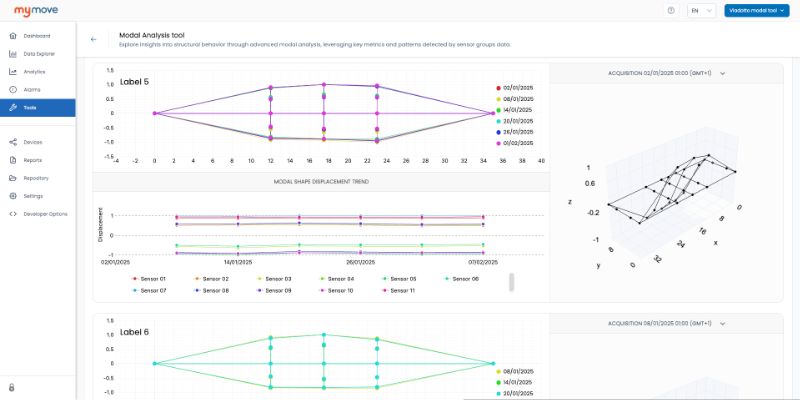Click the Alarms sidebar icon
Viewport: 800px width, 400px height.
(13, 89)
